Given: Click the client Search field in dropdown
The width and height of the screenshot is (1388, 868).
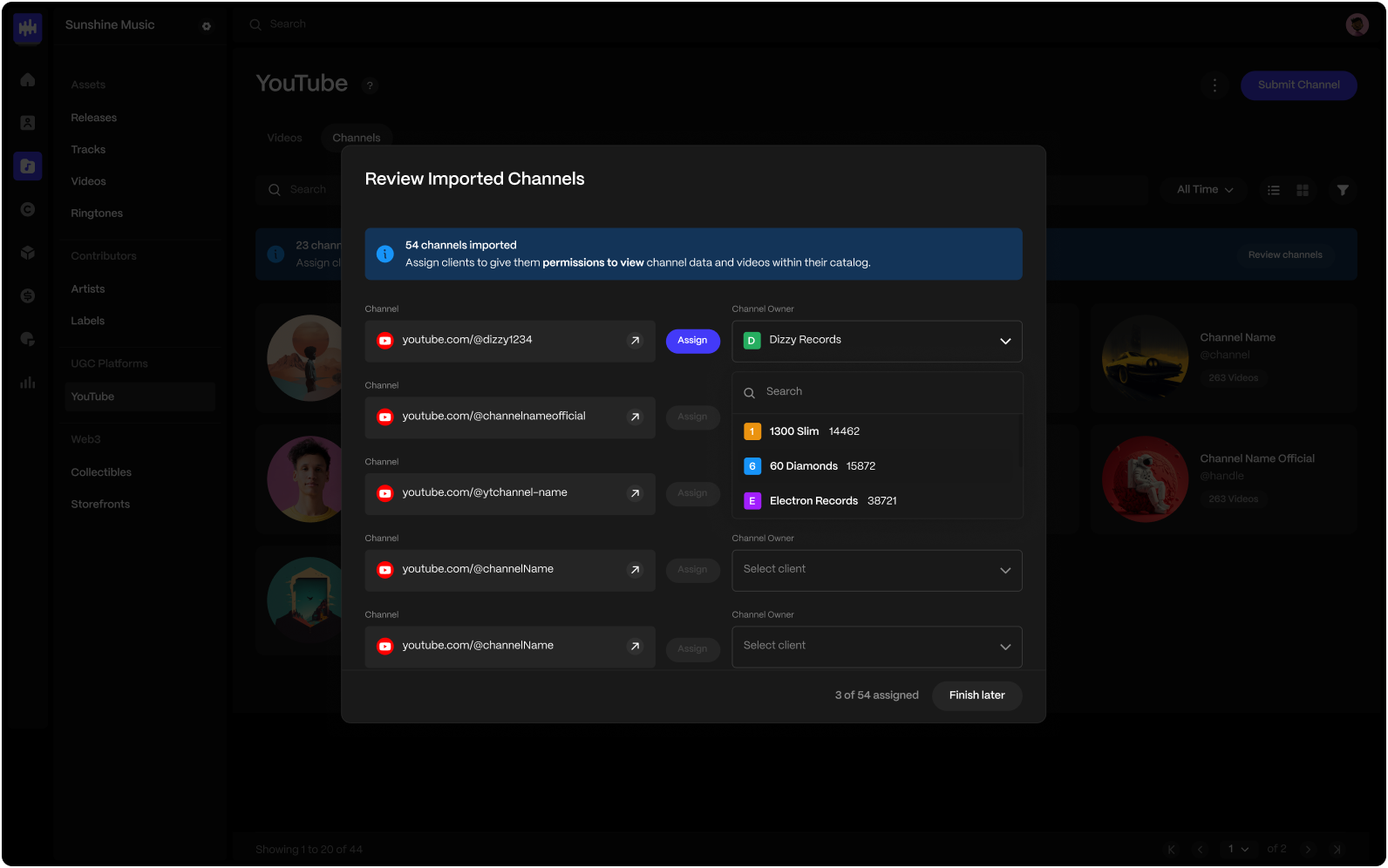Looking at the screenshot, I should (877, 392).
